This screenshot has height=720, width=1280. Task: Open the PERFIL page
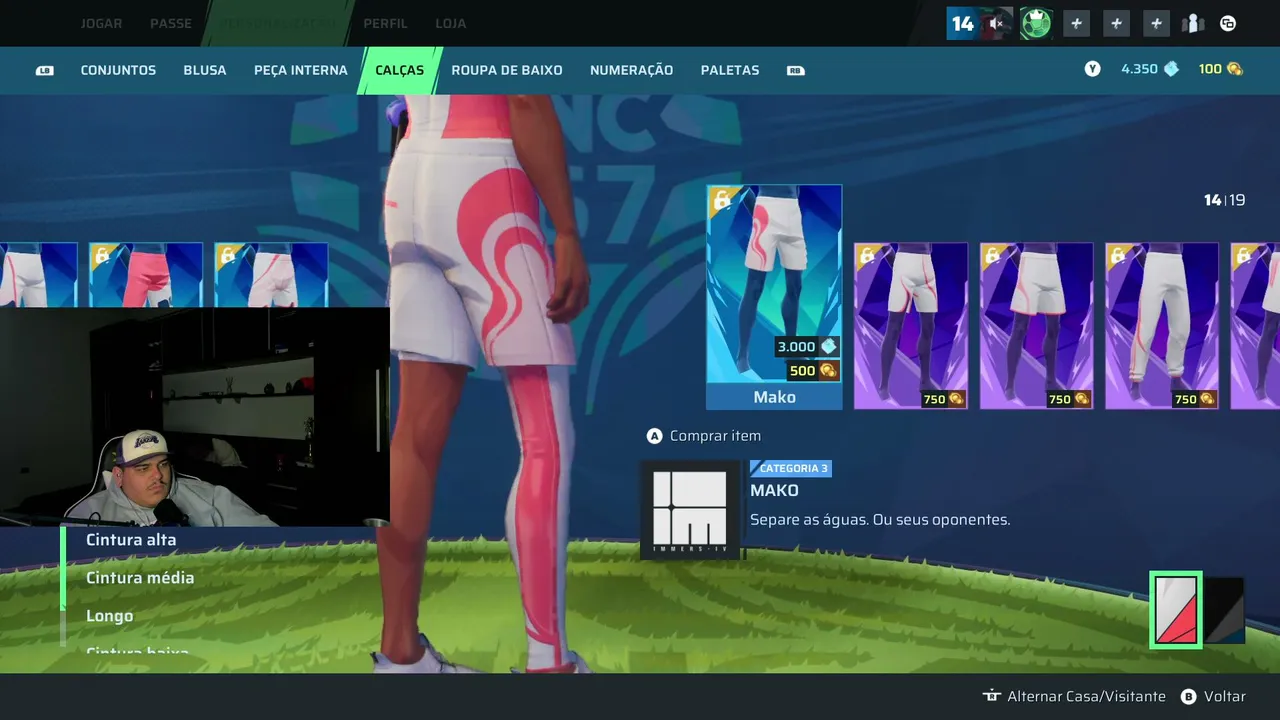385,23
